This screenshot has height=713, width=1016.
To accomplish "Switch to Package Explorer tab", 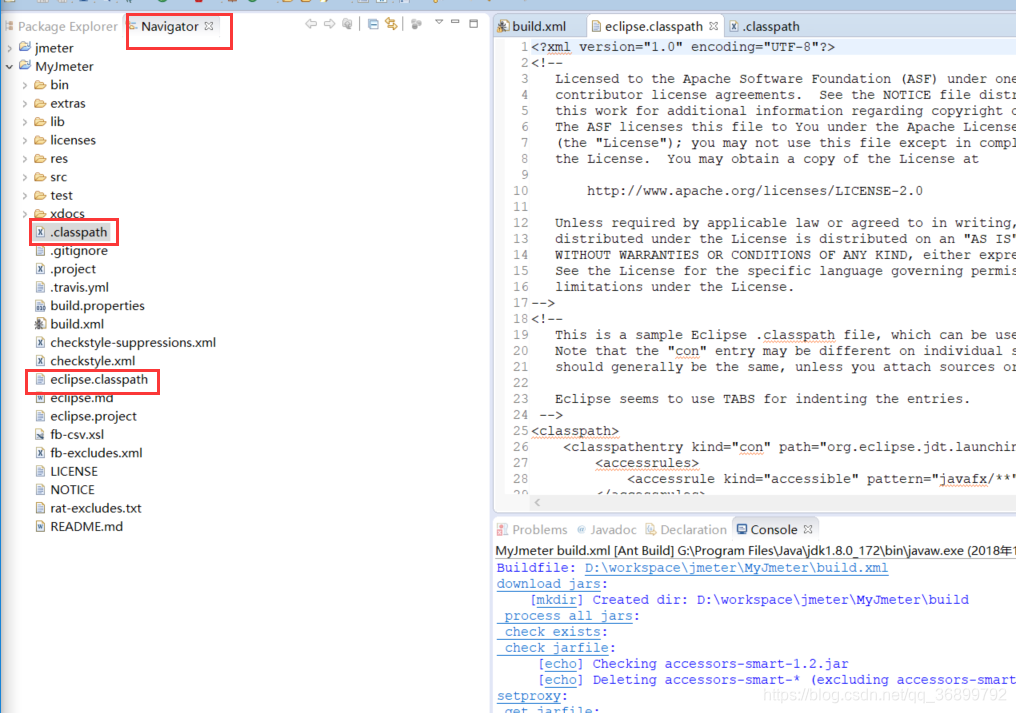I will [62, 27].
